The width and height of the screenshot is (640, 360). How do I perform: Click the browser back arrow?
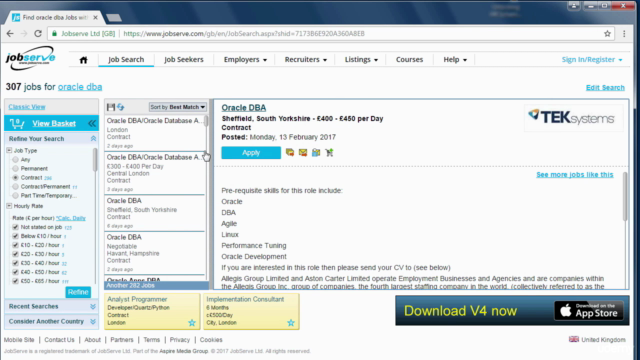click(x=10, y=33)
